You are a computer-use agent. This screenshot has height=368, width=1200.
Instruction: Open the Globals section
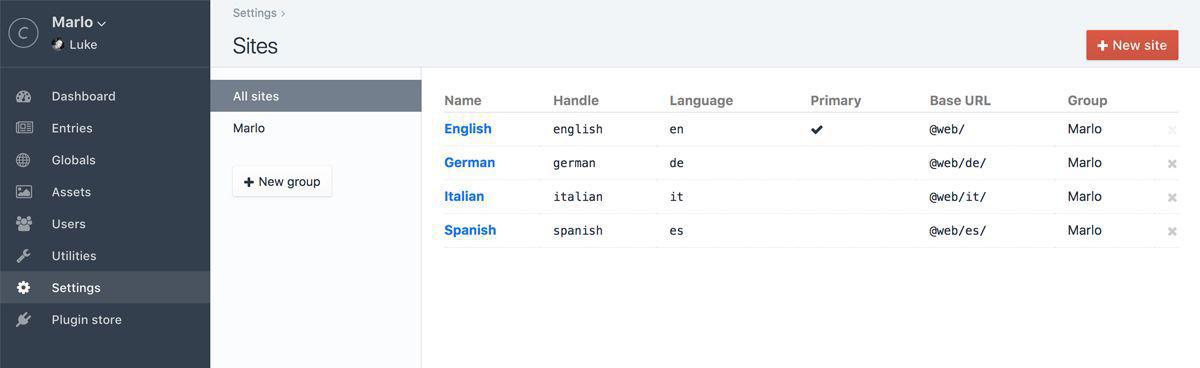coord(105,160)
